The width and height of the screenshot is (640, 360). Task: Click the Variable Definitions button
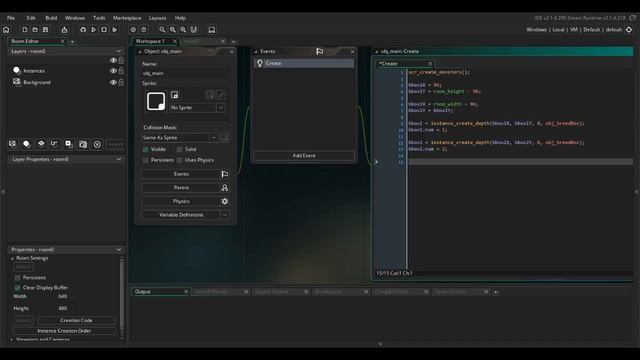click(181, 215)
